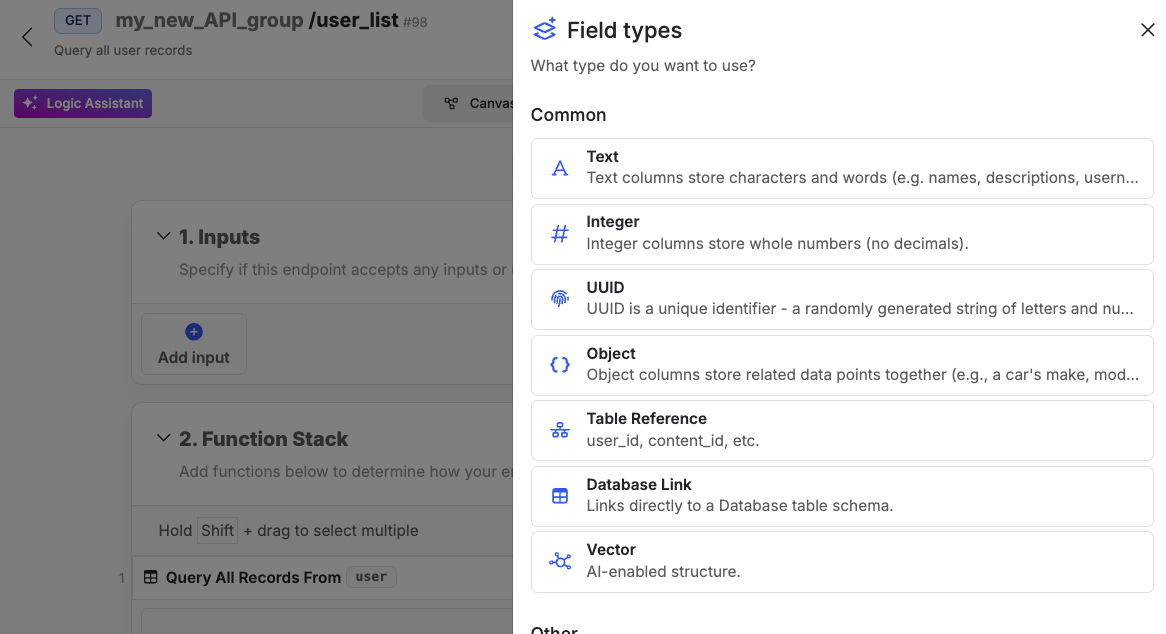Click the Field types header icon
1166x634 pixels.
[x=545, y=30]
